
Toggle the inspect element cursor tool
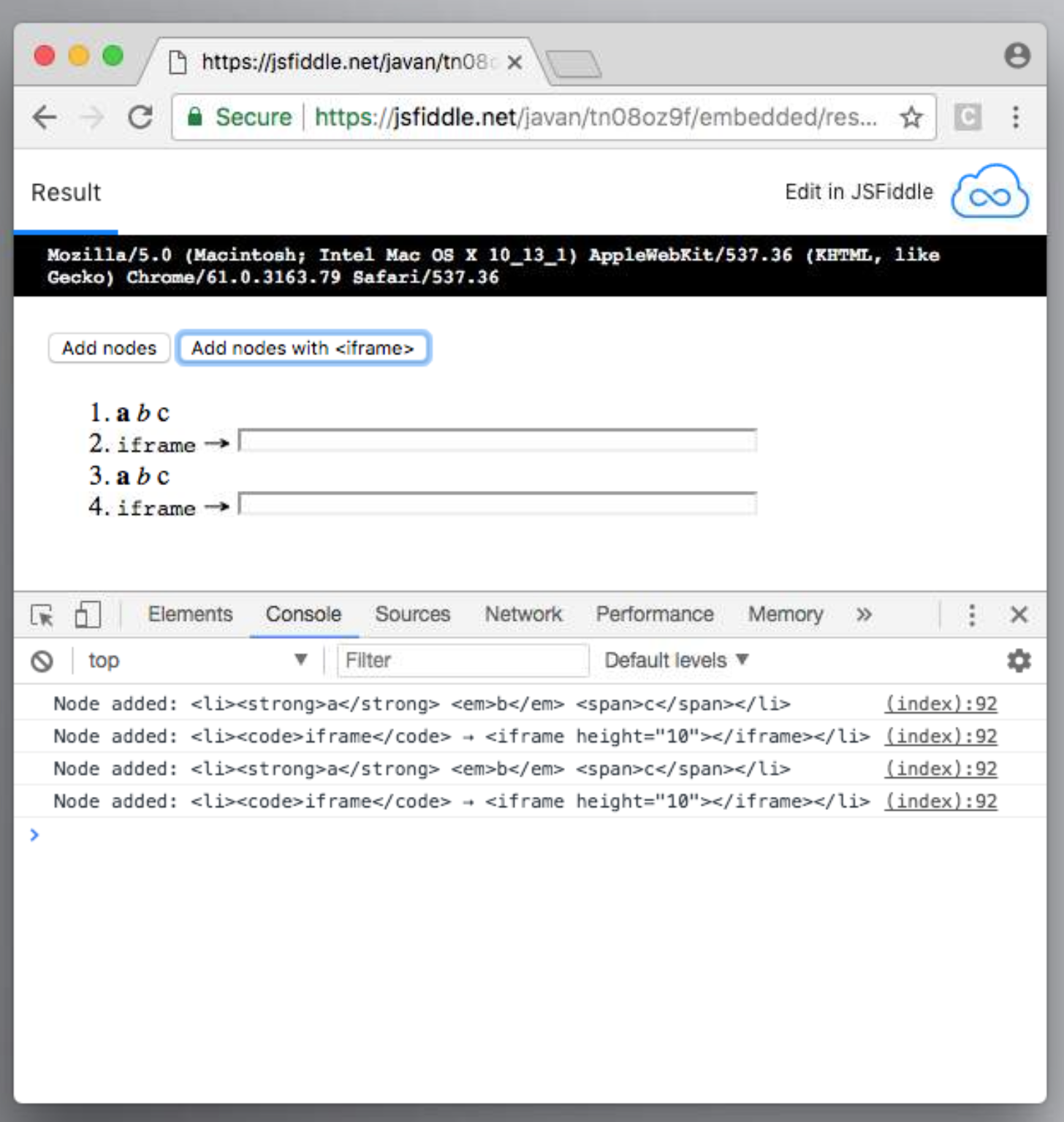tap(44, 614)
